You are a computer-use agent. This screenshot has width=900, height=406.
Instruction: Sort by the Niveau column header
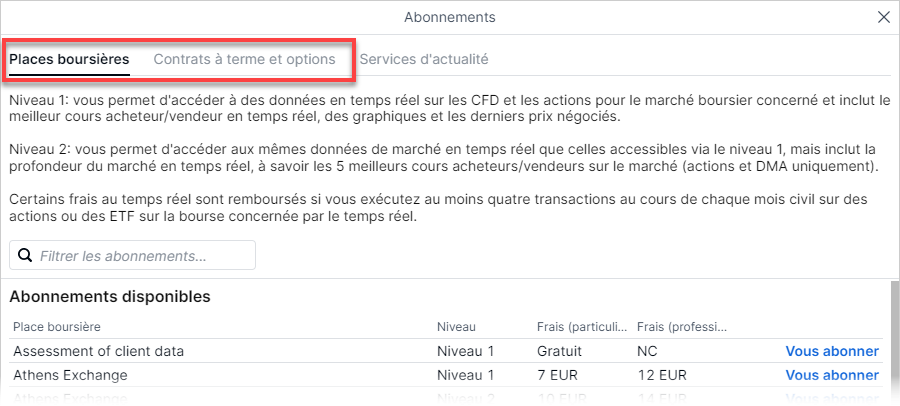tap(456, 327)
